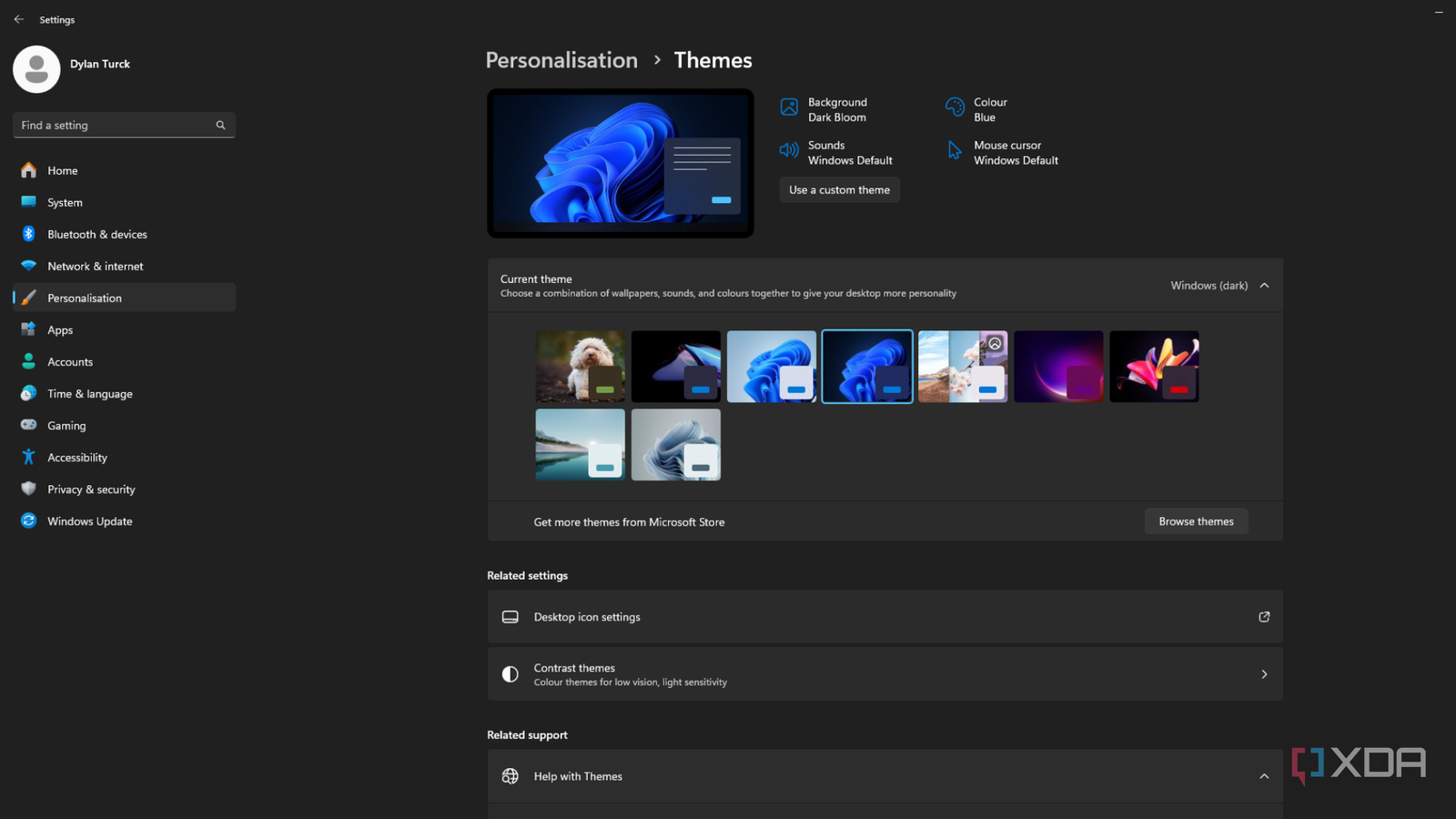The image size is (1456, 819).
Task: Click the Network & internet wifi icon
Action: coord(29,266)
